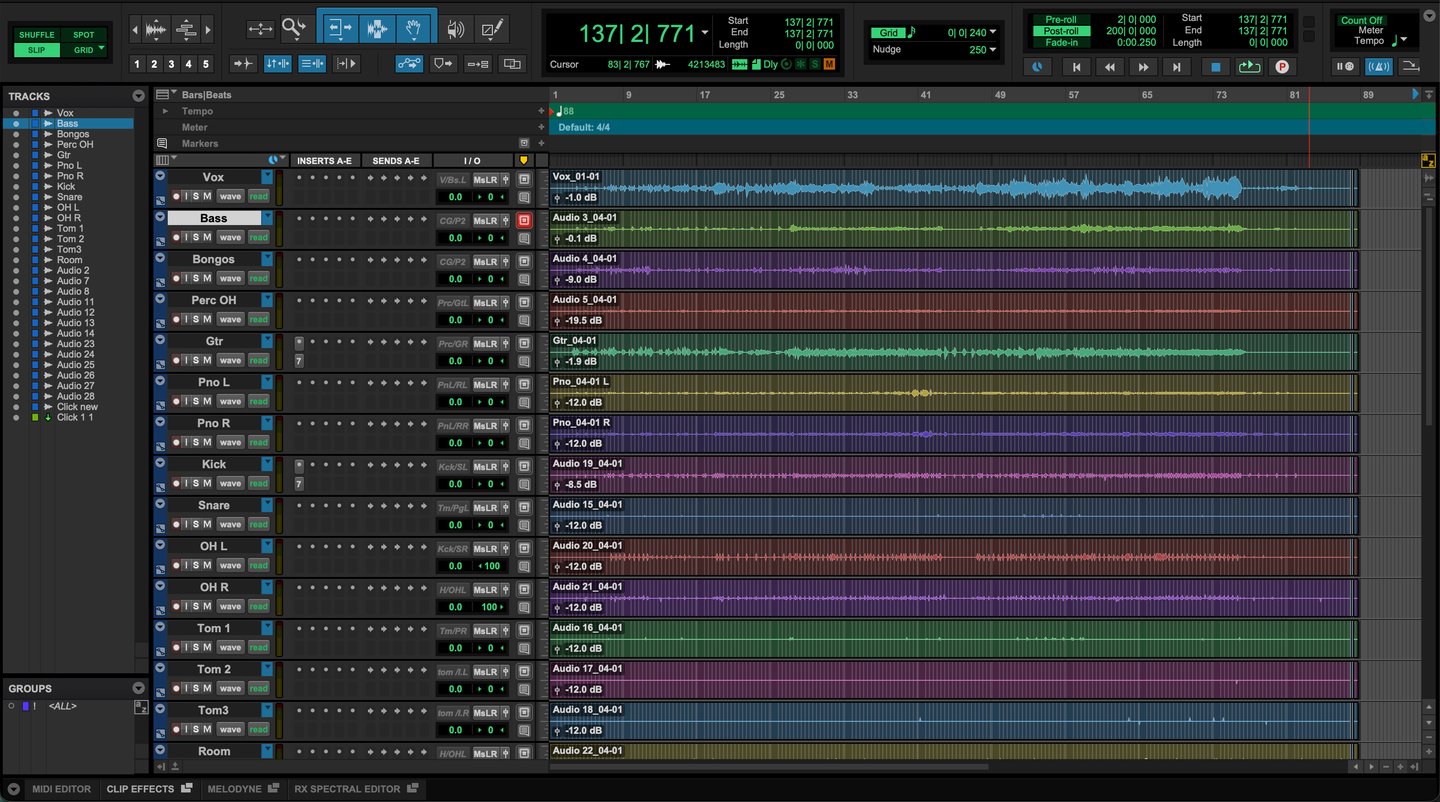This screenshot has height=802, width=1440.
Task: Click Return to Zero transport button
Action: click(x=1076, y=67)
